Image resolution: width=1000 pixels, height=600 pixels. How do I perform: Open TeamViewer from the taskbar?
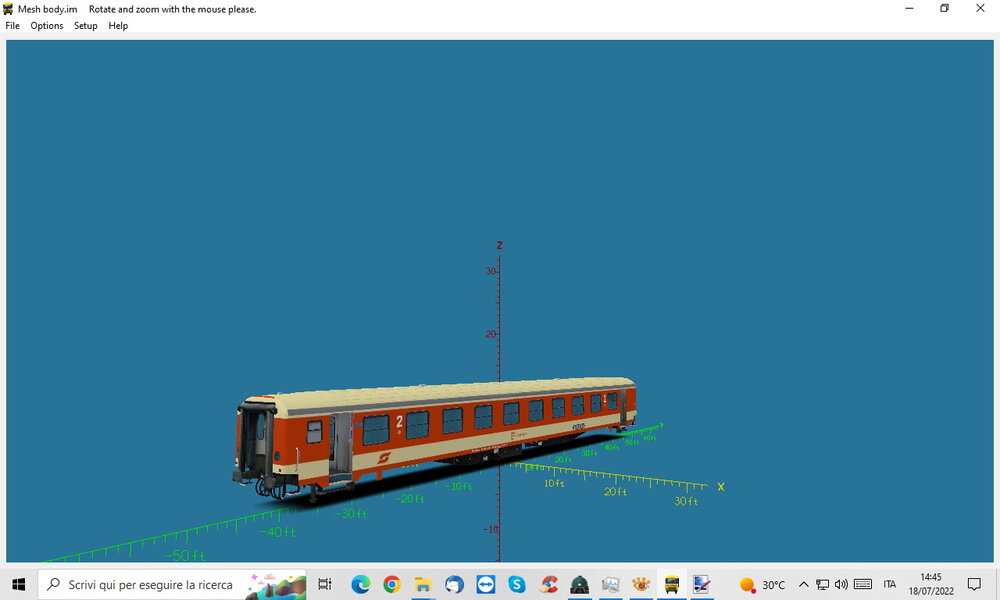(x=485, y=584)
